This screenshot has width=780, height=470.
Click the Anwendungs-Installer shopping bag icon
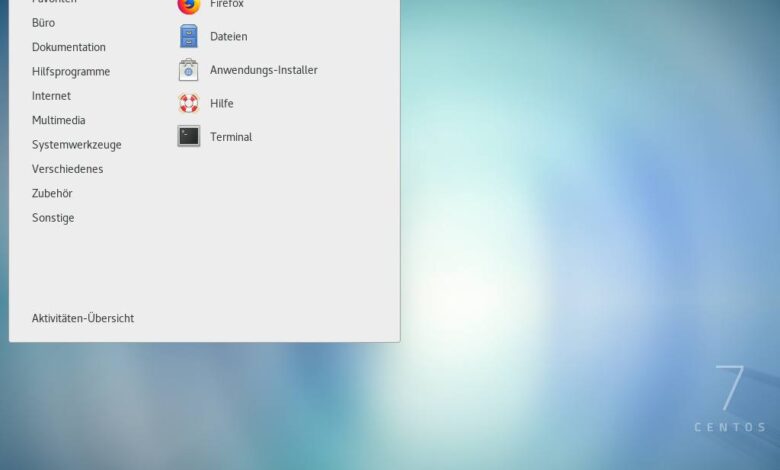click(x=188, y=70)
